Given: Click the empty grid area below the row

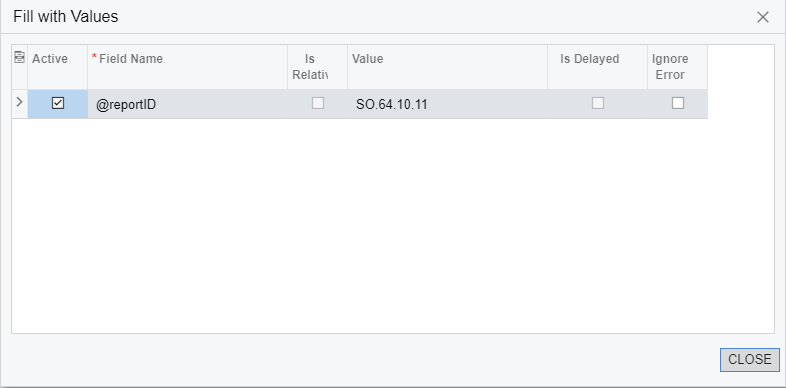Looking at the screenshot, I should (392, 226).
